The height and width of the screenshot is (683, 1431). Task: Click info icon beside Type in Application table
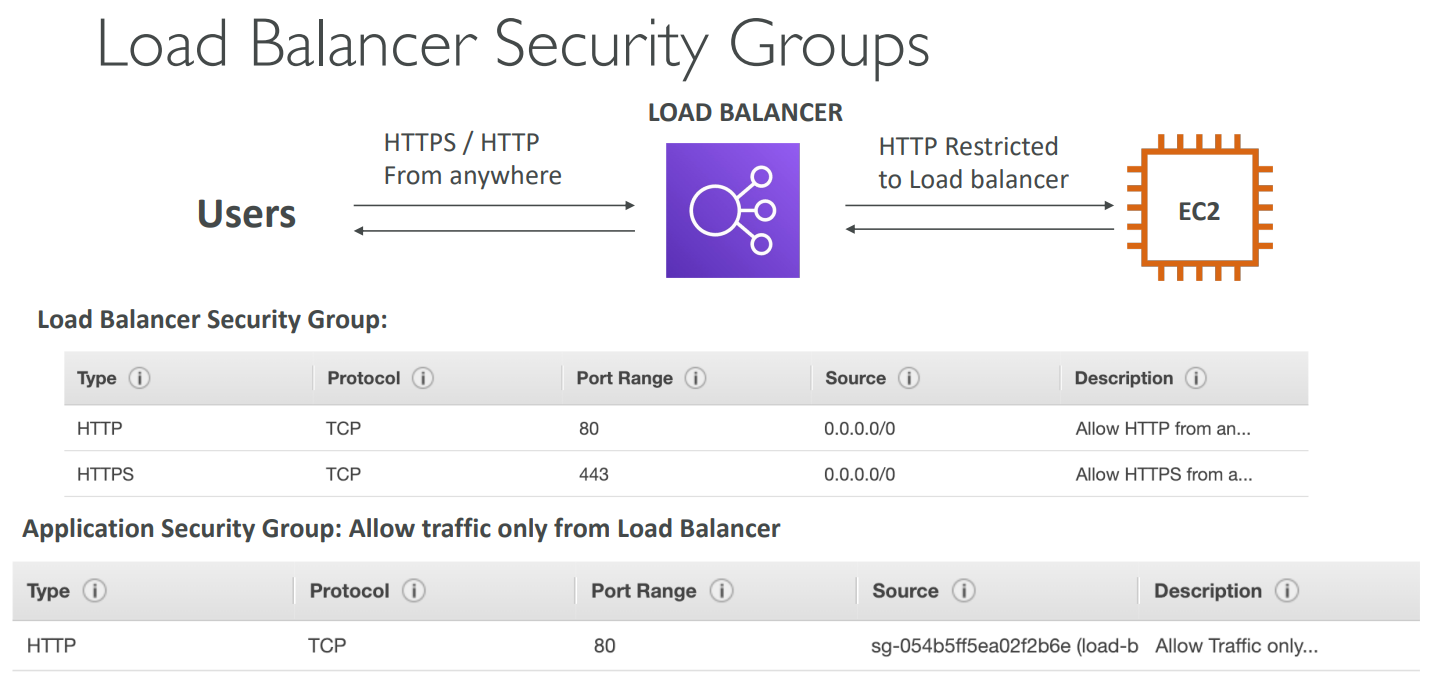(x=94, y=591)
